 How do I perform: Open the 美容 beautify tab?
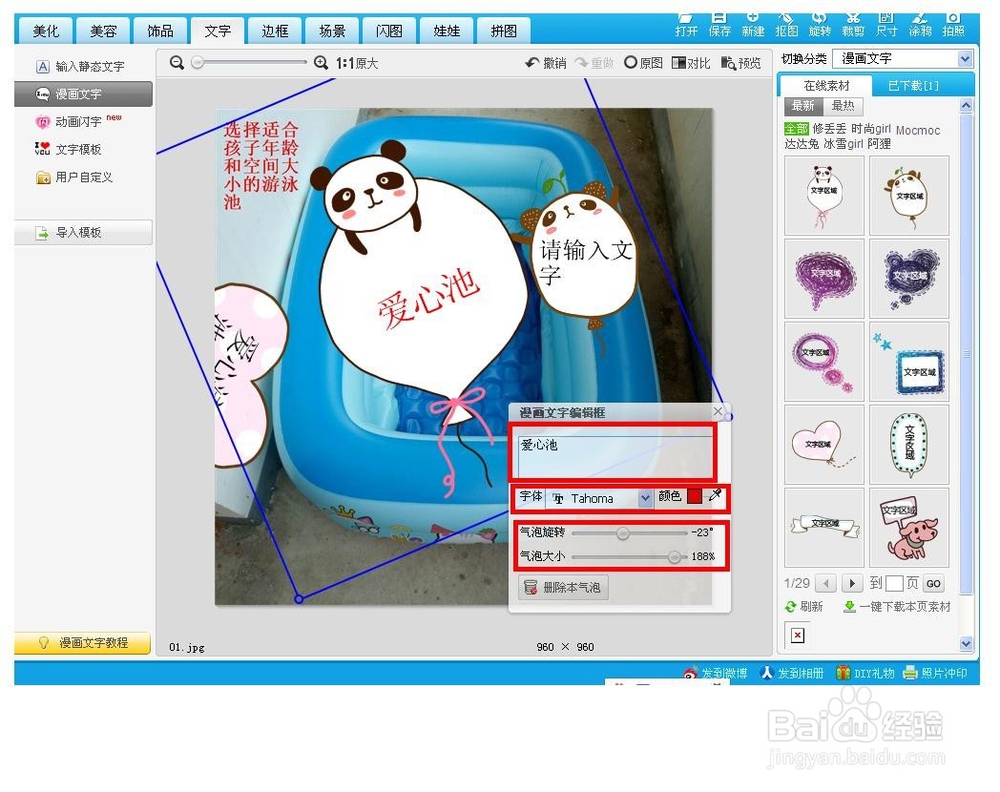click(x=103, y=30)
